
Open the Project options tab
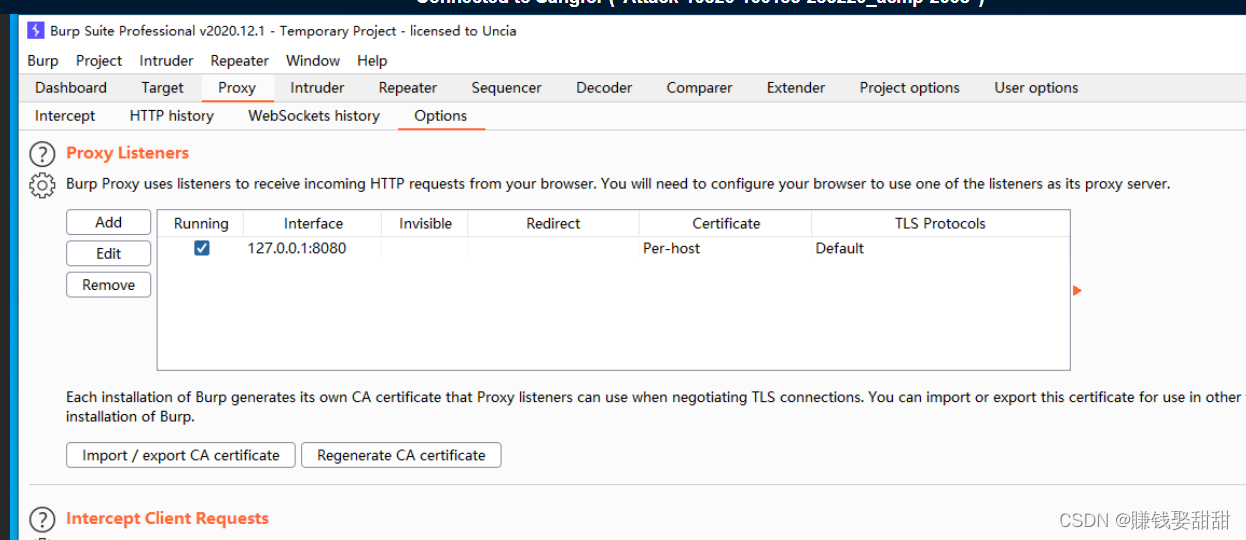click(910, 88)
